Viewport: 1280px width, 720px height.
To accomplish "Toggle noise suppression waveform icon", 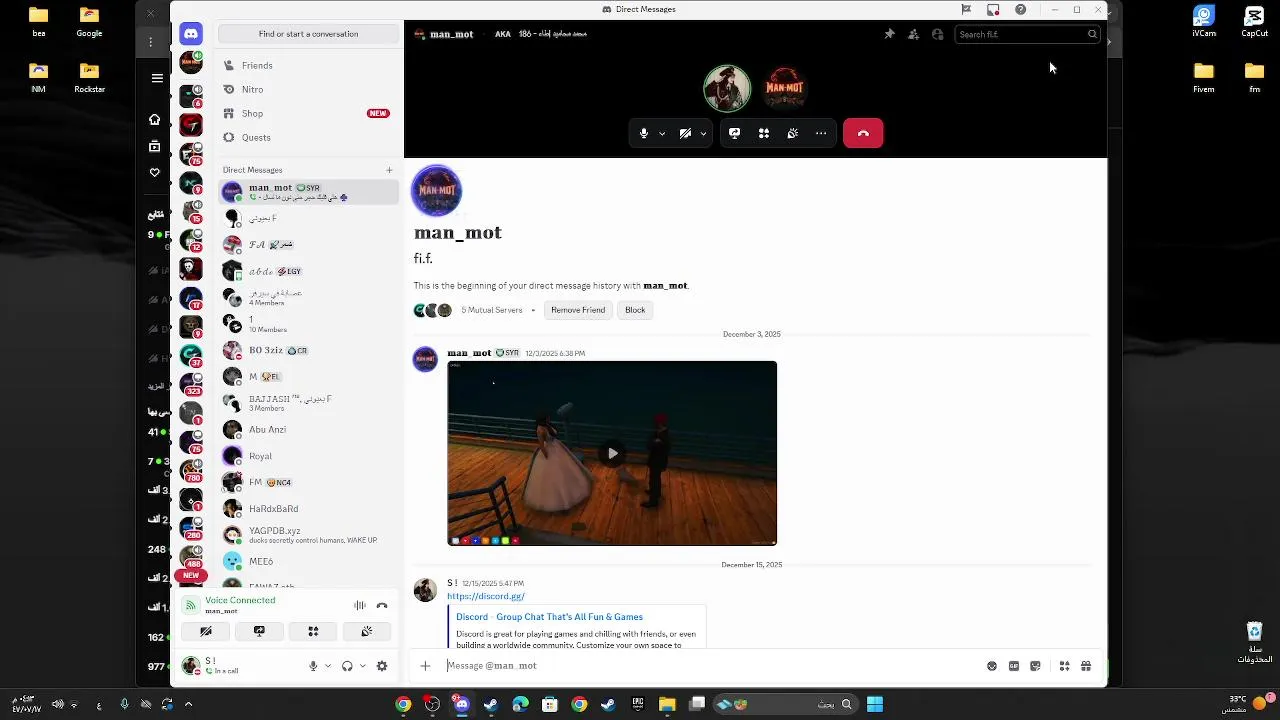I will pyautogui.click(x=360, y=605).
